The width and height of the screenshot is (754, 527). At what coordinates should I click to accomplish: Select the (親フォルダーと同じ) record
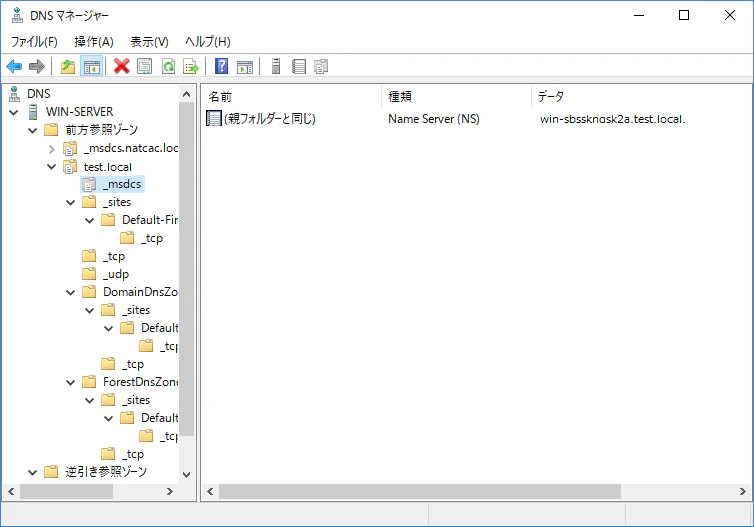tap(270, 118)
